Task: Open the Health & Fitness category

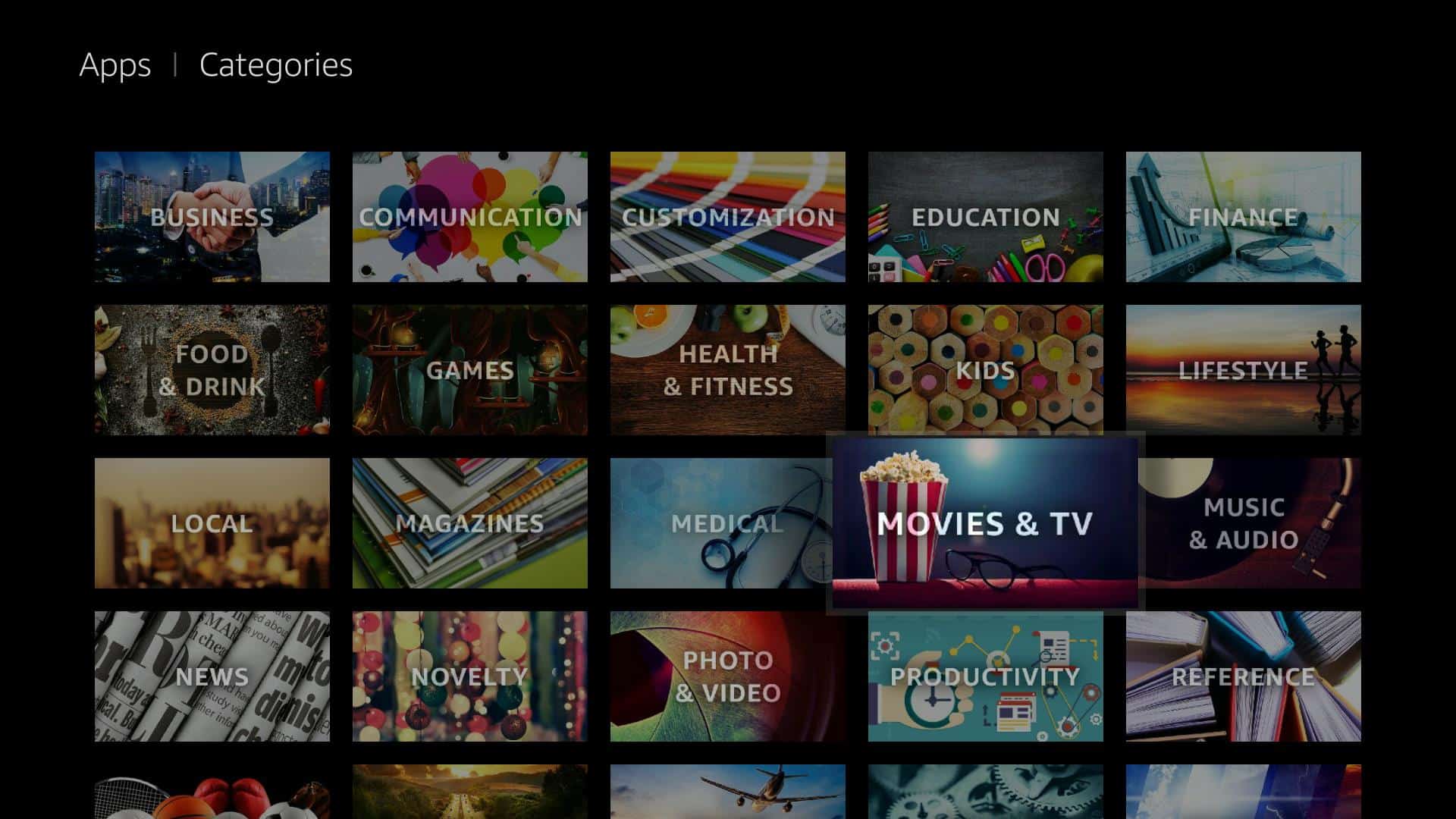Action: click(728, 371)
